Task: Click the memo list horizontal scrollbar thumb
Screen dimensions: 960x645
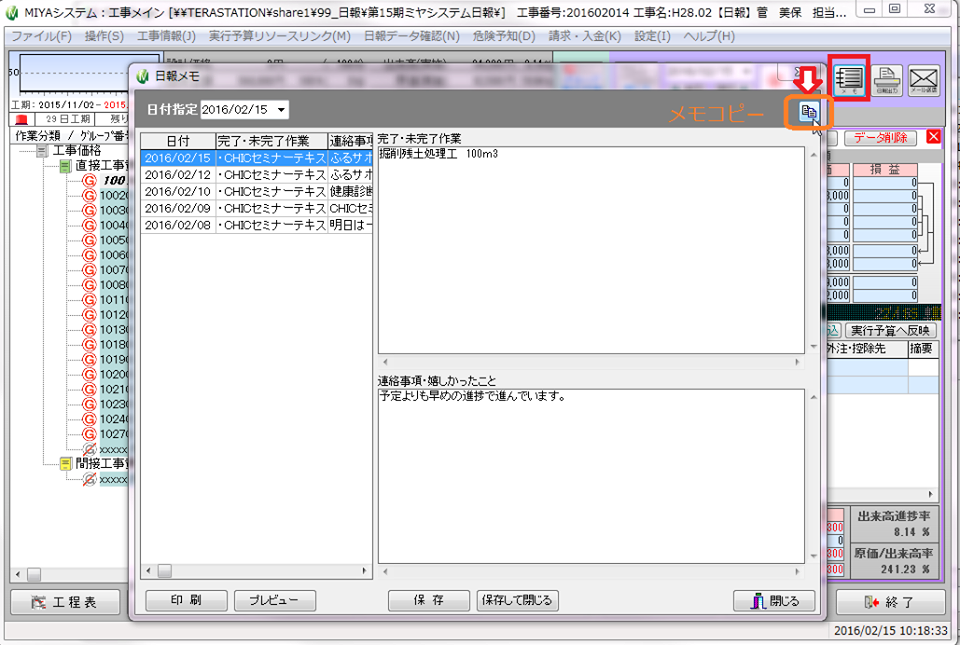Action: tap(165, 571)
